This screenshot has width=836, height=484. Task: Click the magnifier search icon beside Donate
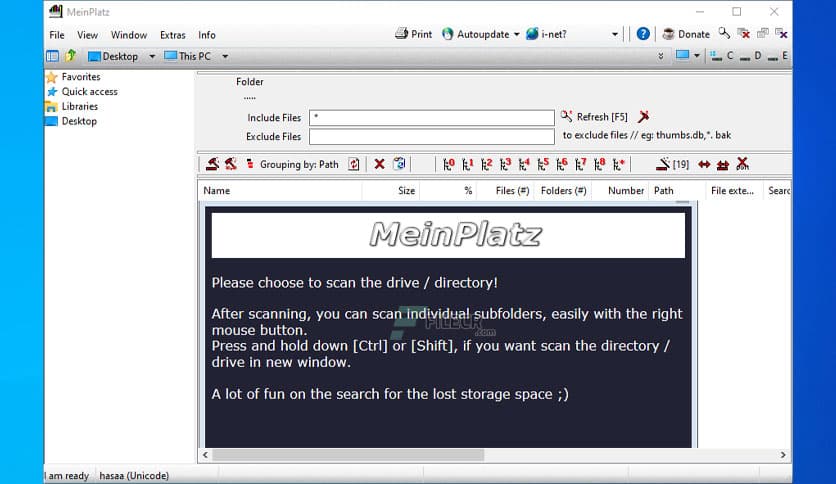point(724,34)
